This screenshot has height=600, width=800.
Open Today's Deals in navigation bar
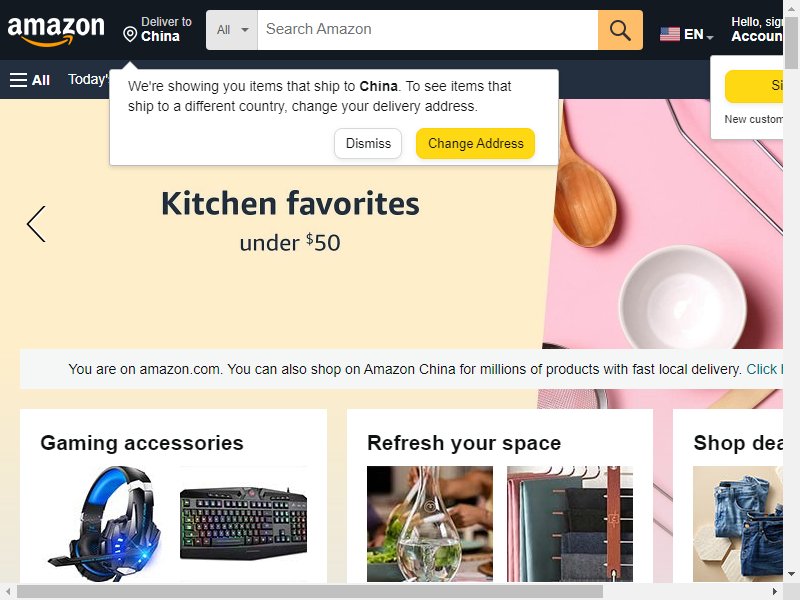(x=89, y=80)
